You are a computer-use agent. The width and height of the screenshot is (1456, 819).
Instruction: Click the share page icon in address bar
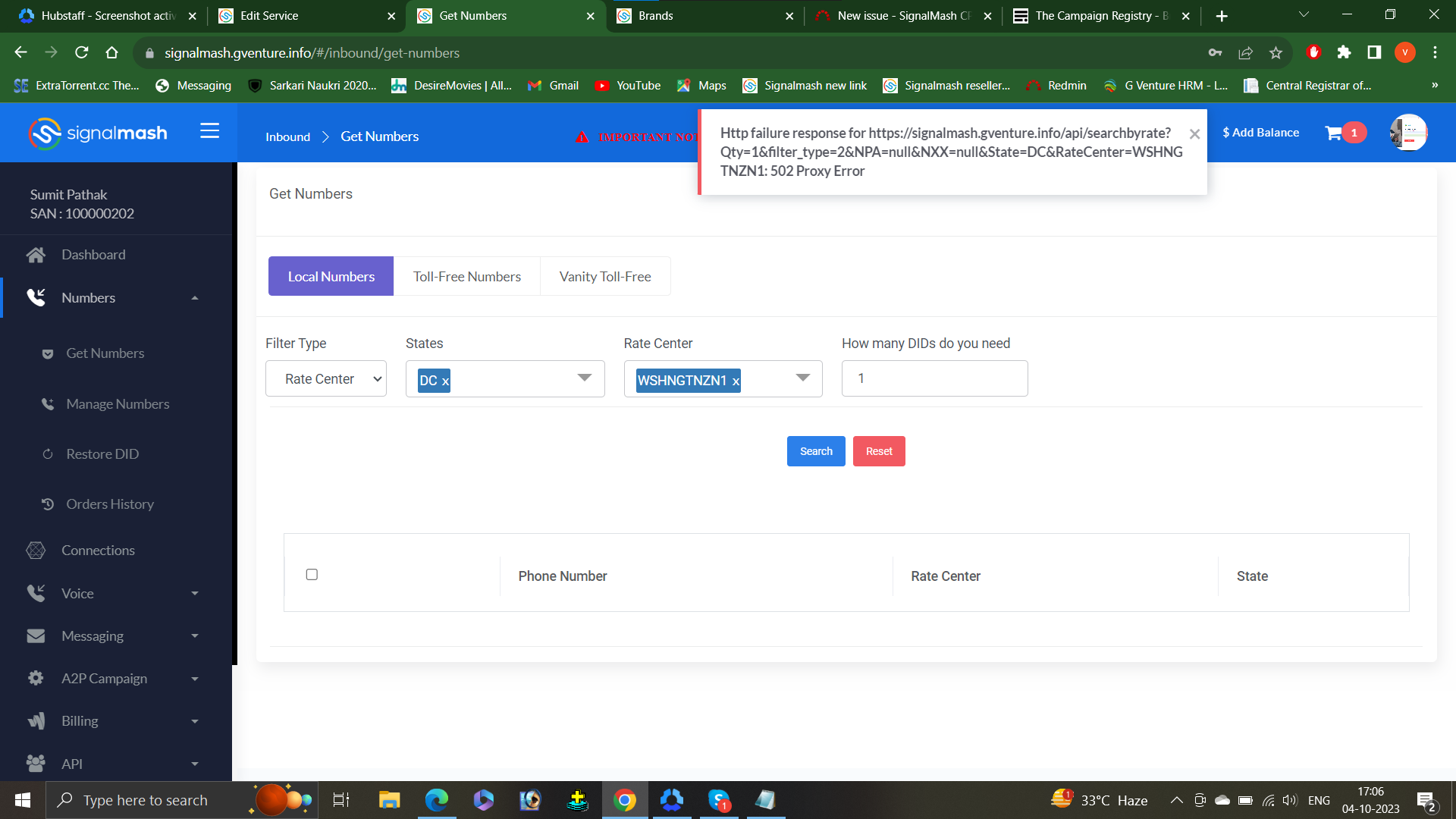point(1245,52)
